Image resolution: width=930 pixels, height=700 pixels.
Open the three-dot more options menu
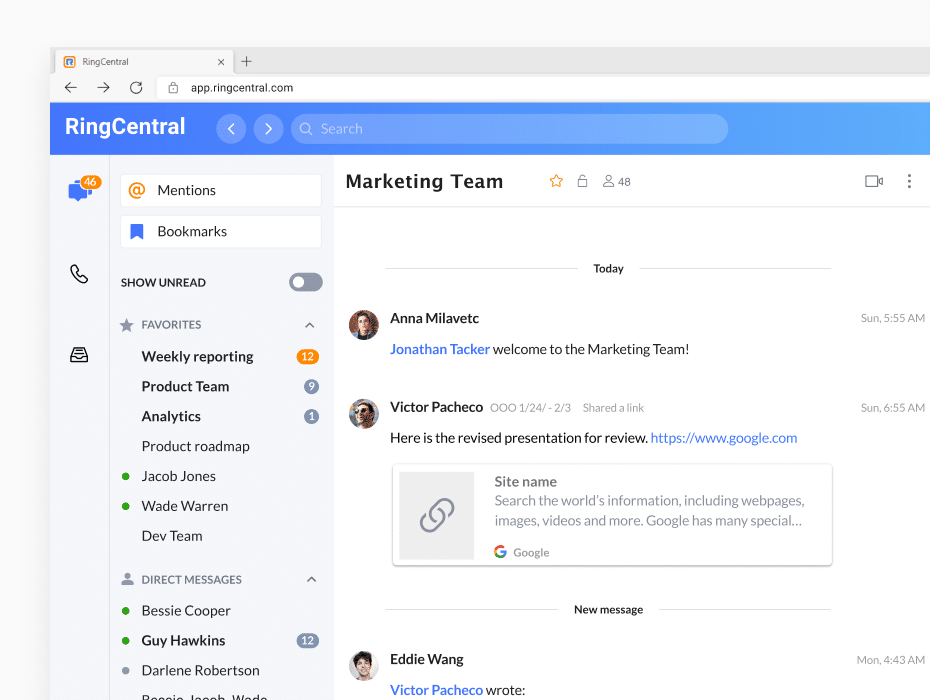coord(909,181)
